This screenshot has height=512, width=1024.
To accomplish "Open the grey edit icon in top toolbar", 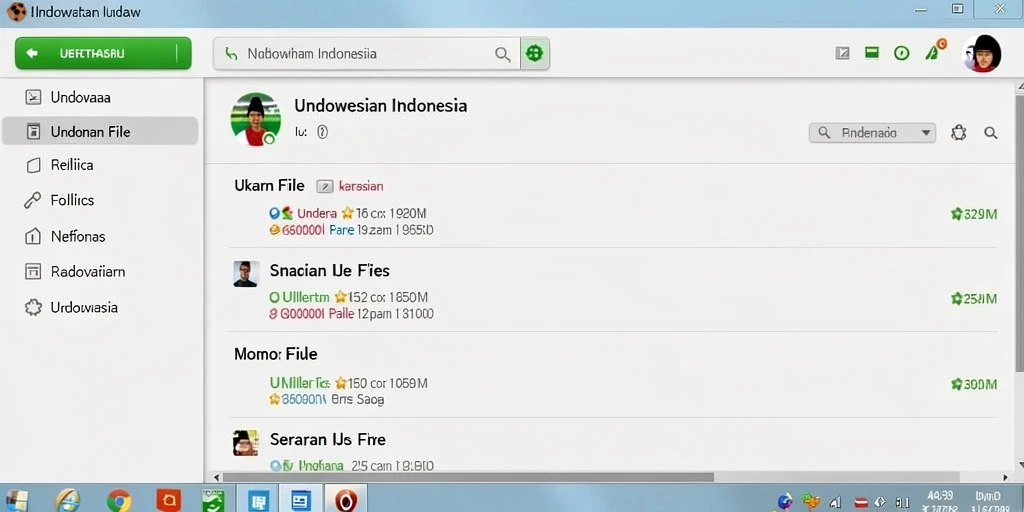I will coord(842,54).
